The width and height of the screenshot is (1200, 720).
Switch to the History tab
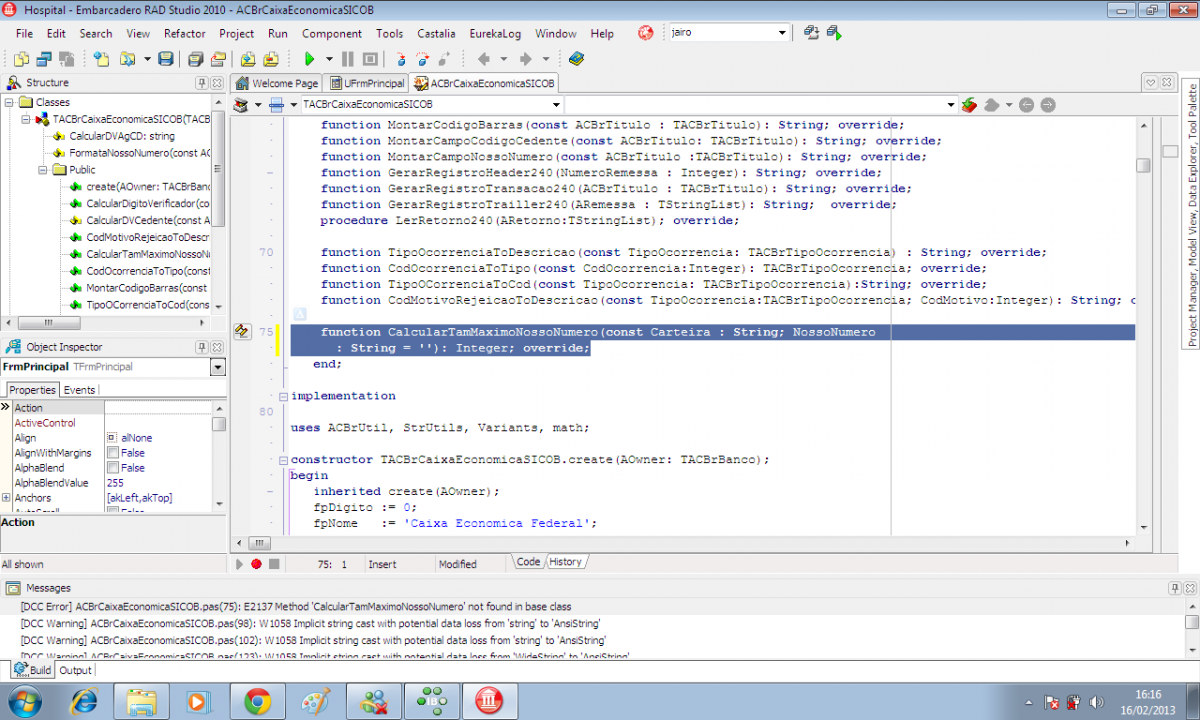click(565, 562)
